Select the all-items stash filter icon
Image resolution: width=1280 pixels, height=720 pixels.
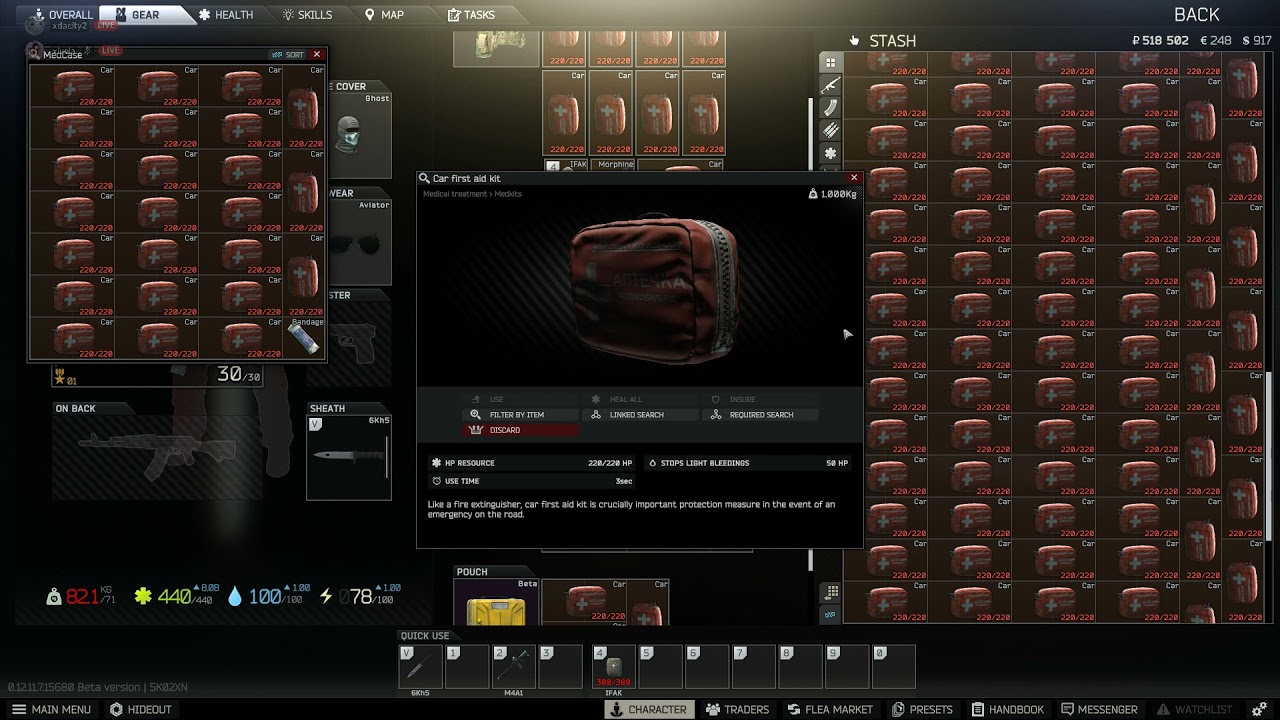coord(830,62)
